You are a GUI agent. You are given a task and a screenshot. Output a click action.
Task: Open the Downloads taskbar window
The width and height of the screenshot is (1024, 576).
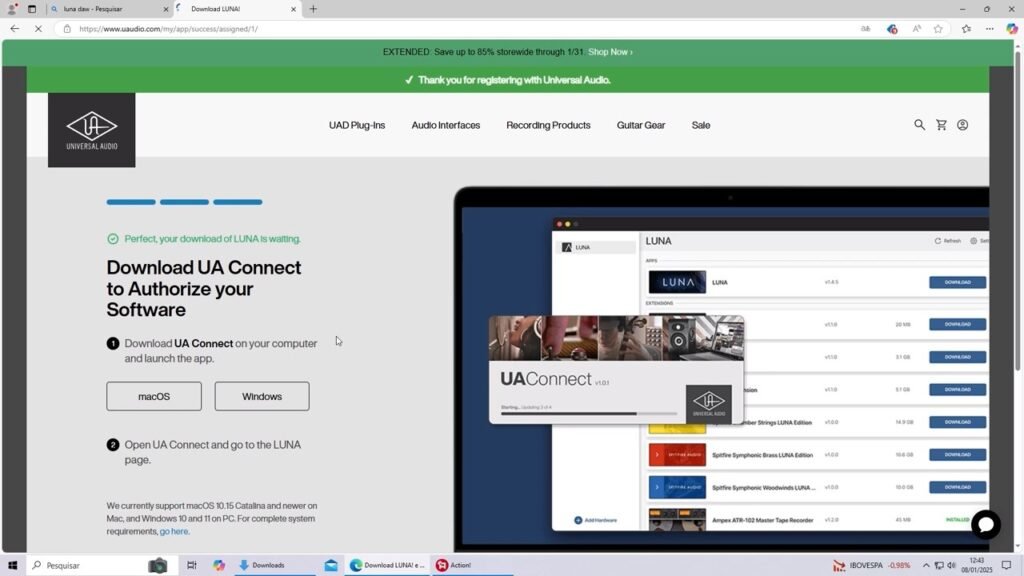274,565
